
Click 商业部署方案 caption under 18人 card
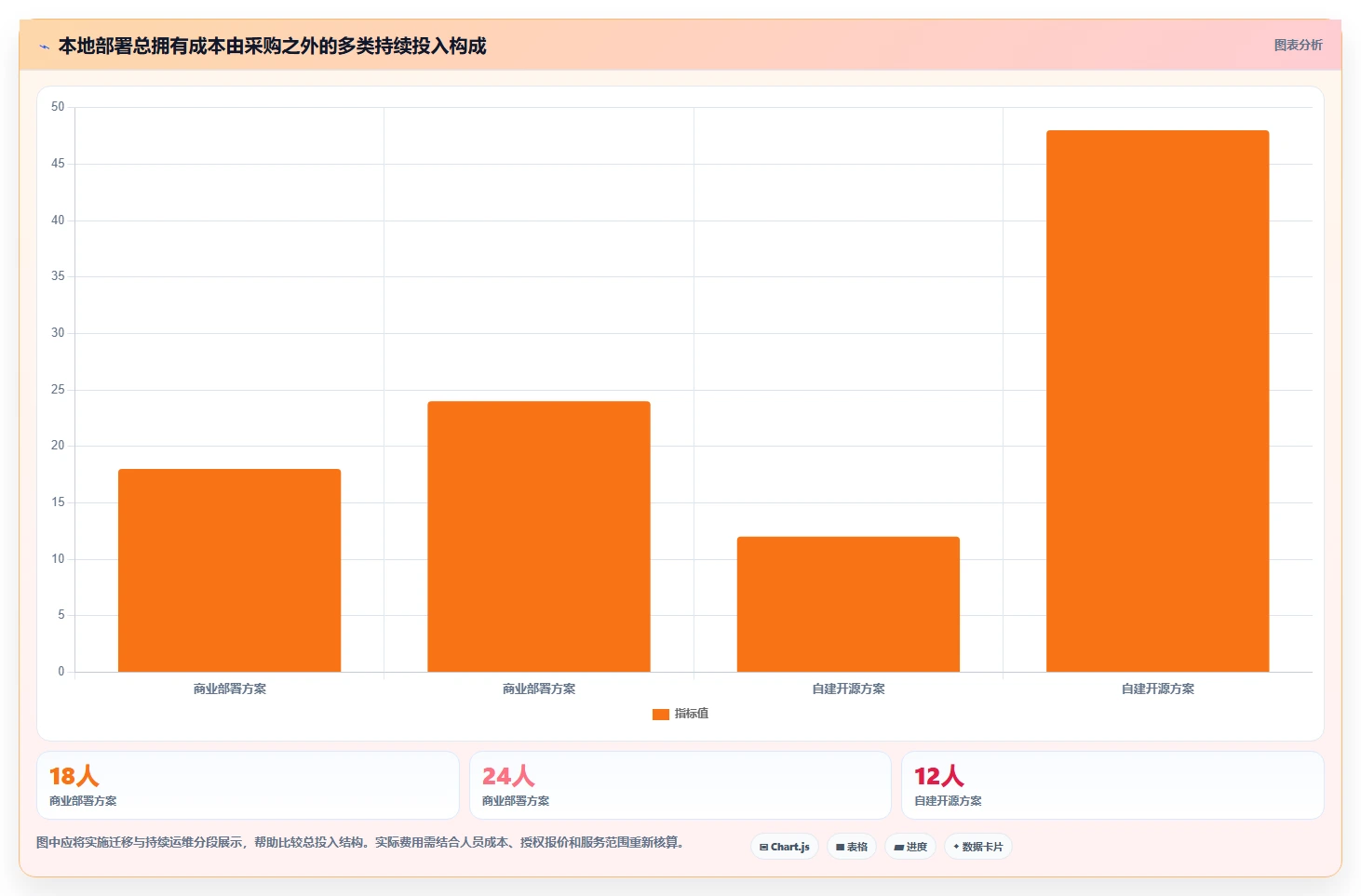(x=83, y=801)
